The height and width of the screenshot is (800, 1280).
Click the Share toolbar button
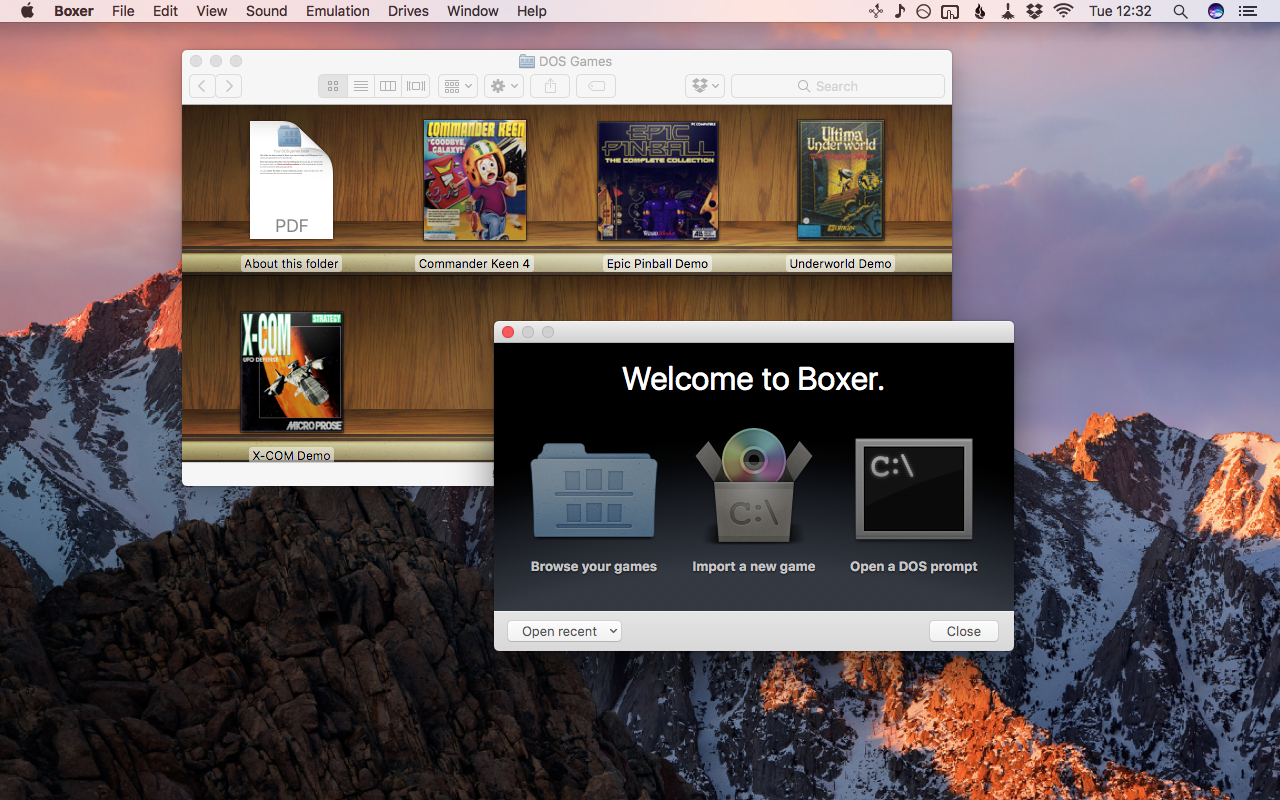click(550, 86)
